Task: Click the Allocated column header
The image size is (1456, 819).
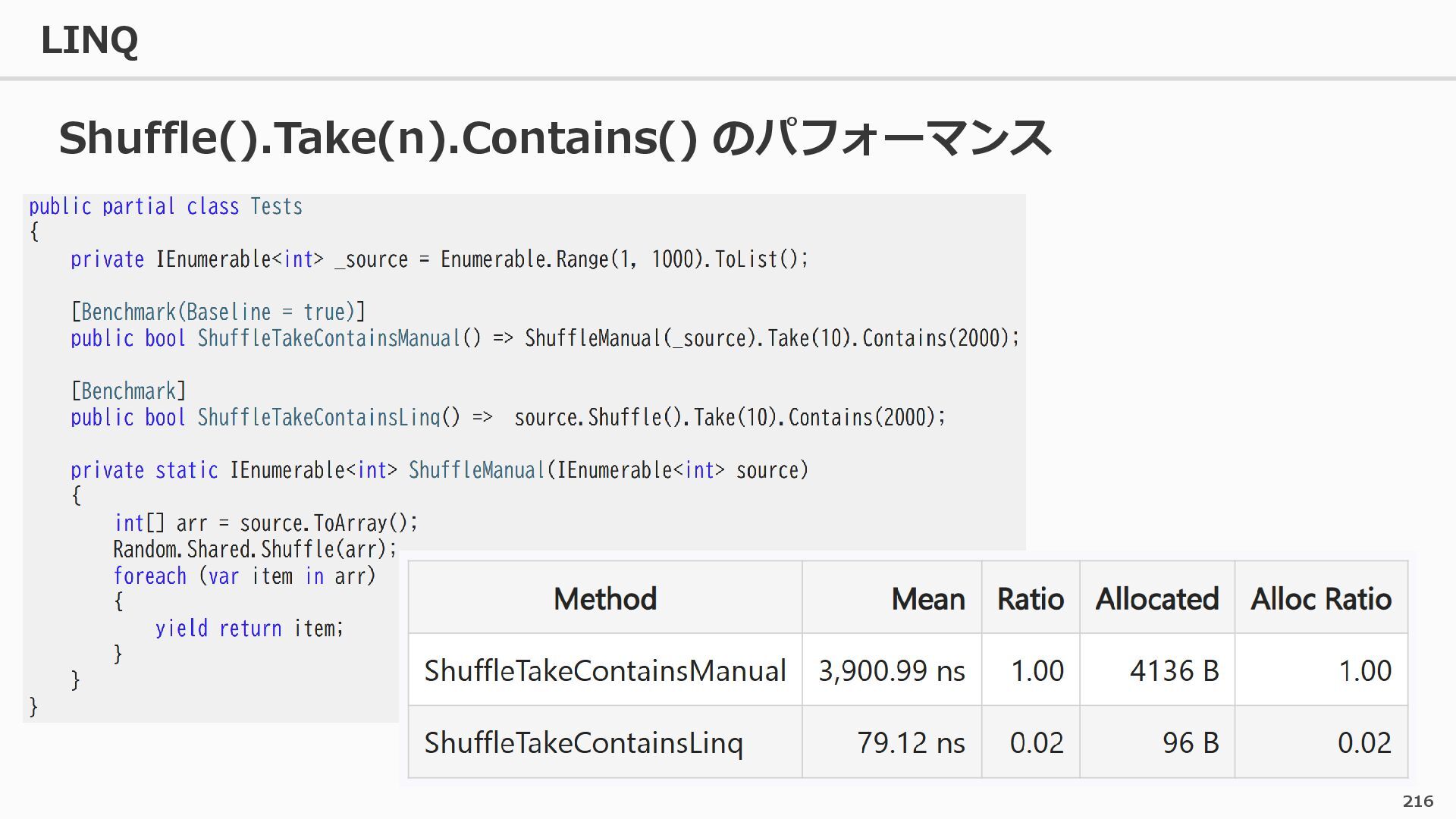Action: click(x=1156, y=599)
